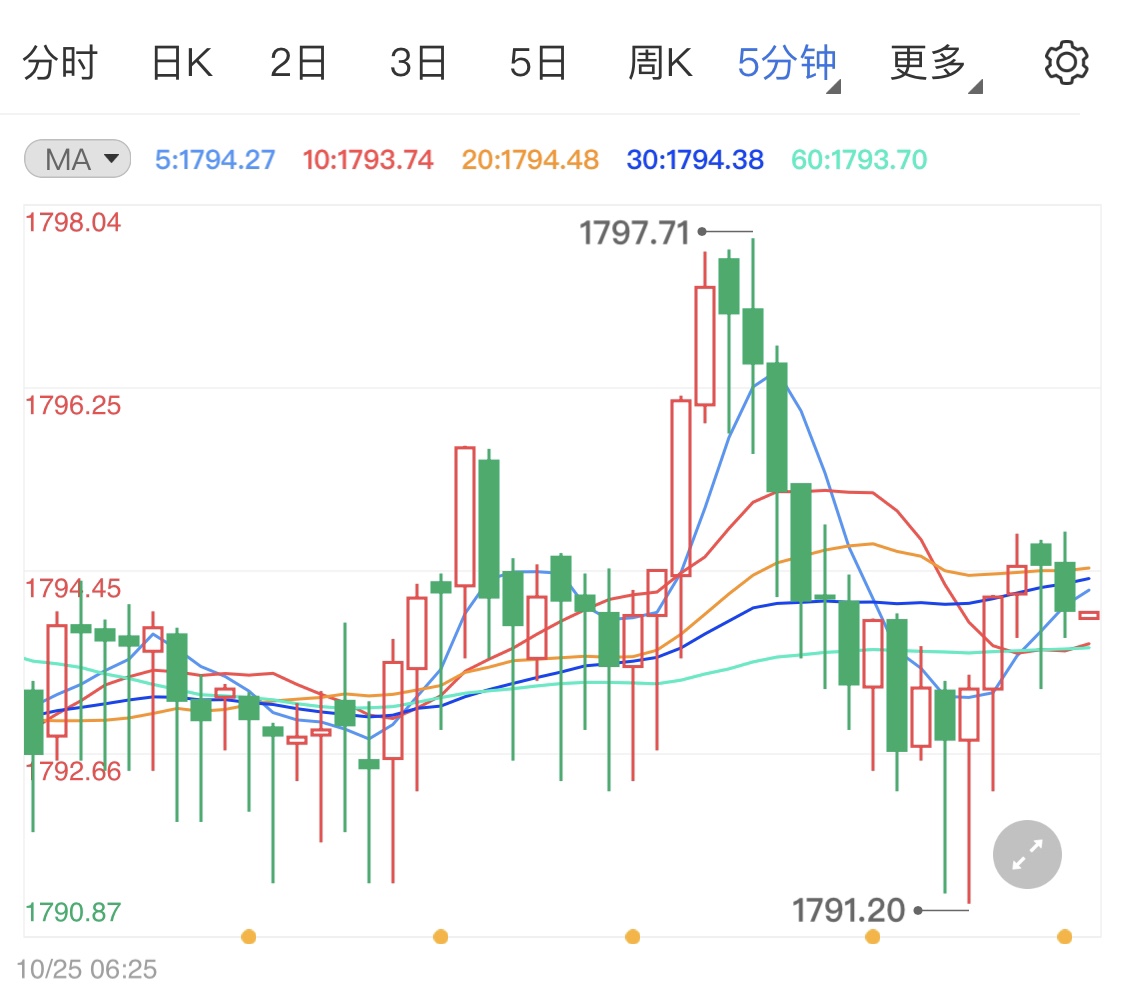Click the fourth orange dot under 1791.20
1125x988 pixels.
tap(872, 936)
